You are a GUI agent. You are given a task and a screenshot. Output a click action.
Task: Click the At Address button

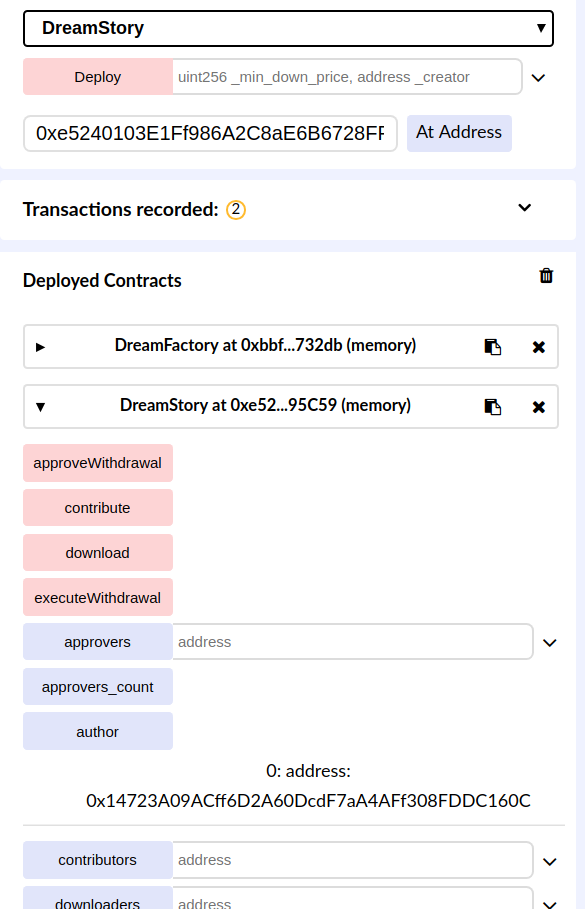point(459,133)
